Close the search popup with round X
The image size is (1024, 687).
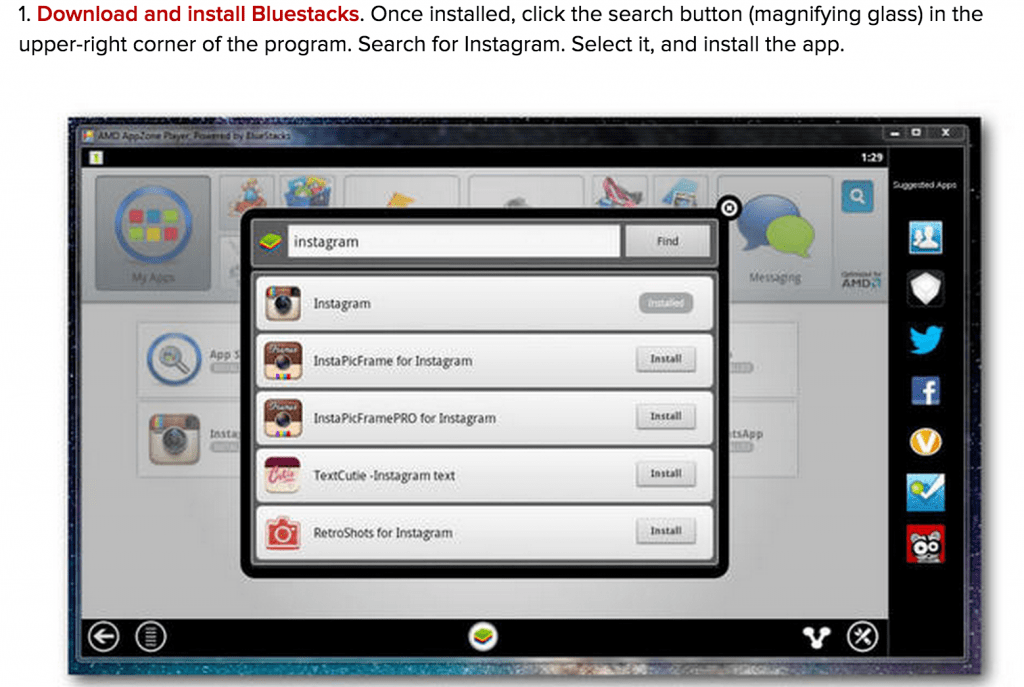729,208
